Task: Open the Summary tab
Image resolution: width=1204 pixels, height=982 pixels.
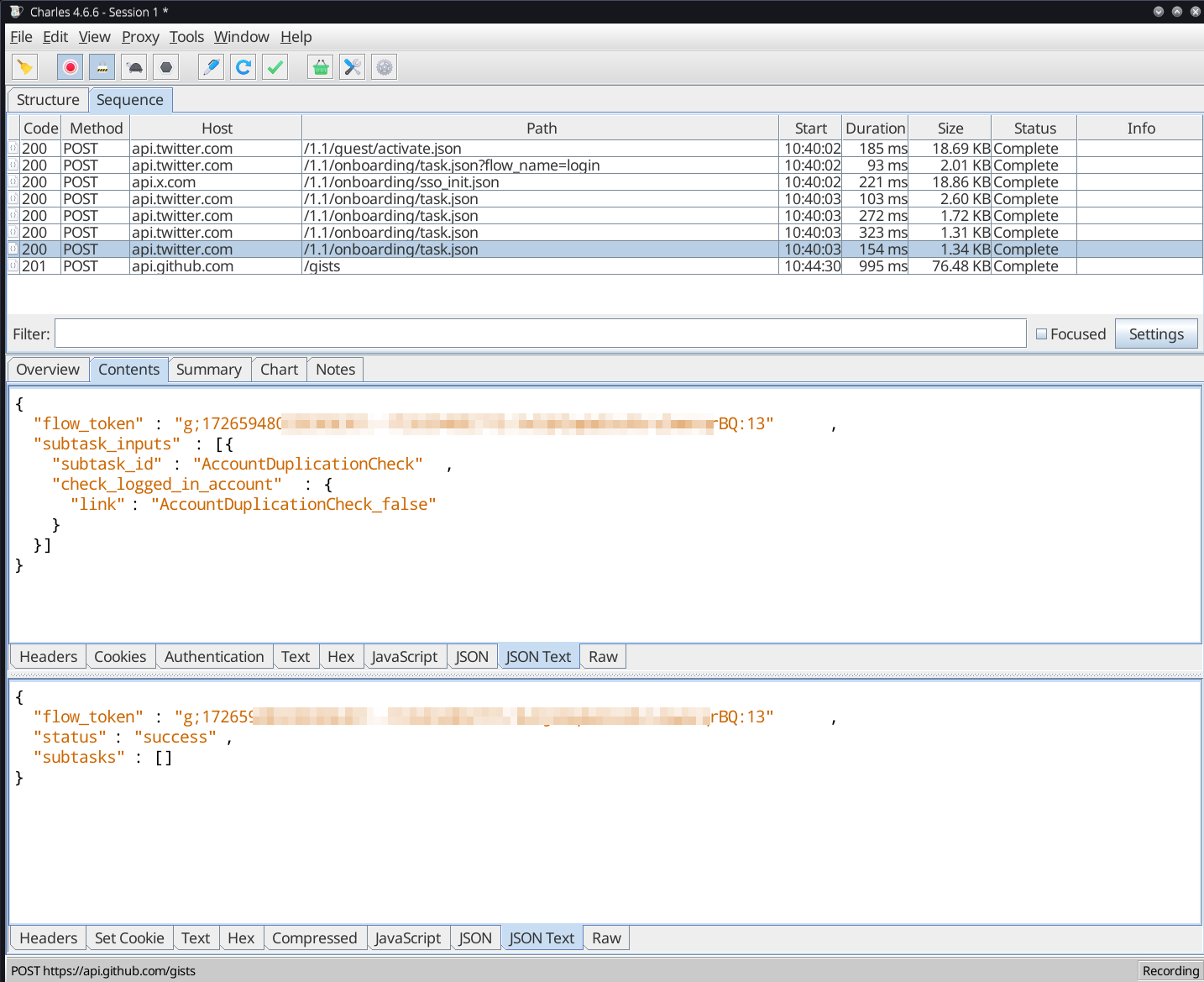Action: click(208, 370)
